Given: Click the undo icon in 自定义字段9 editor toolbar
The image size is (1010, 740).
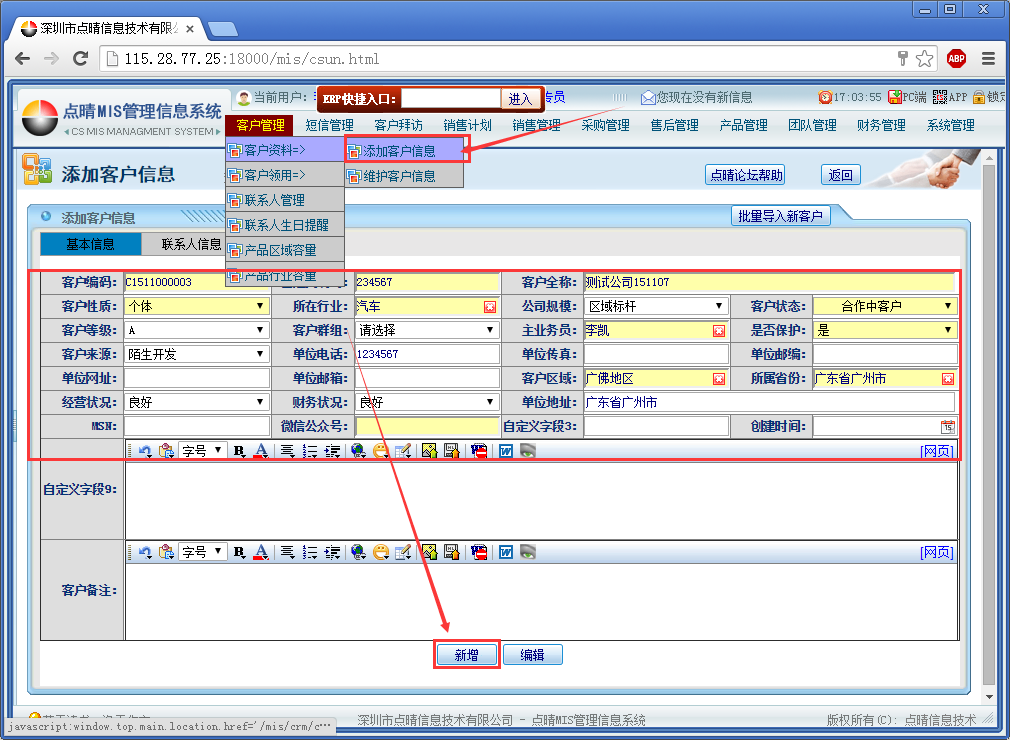Looking at the screenshot, I should [x=145, y=451].
